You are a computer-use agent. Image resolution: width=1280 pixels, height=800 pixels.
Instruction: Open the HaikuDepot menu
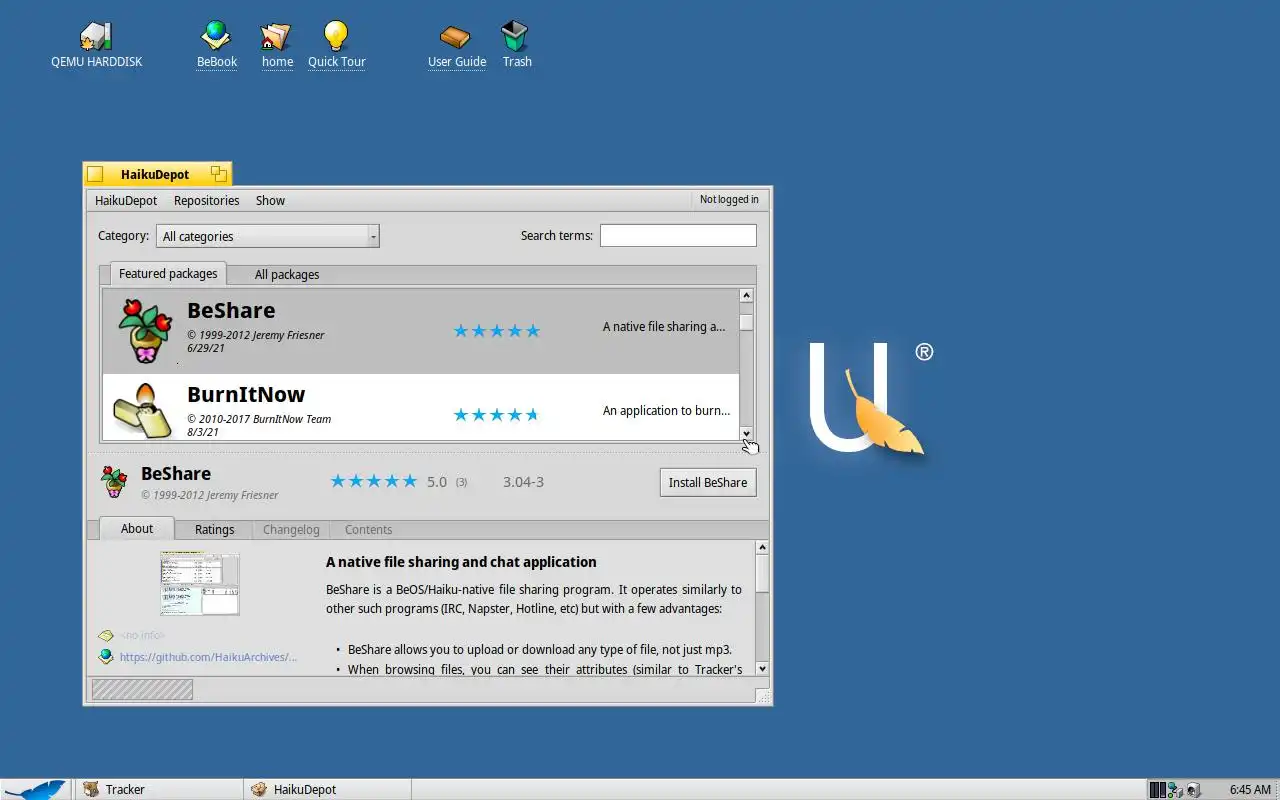126,200
